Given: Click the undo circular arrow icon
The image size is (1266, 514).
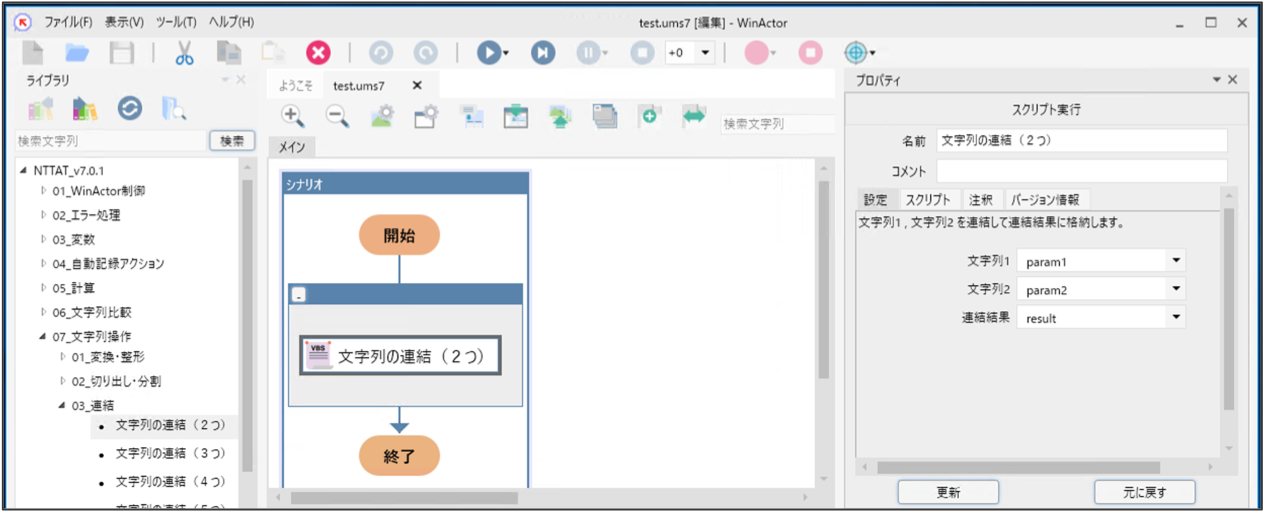Looking at the screenshot, I should (x=382, y=52).
